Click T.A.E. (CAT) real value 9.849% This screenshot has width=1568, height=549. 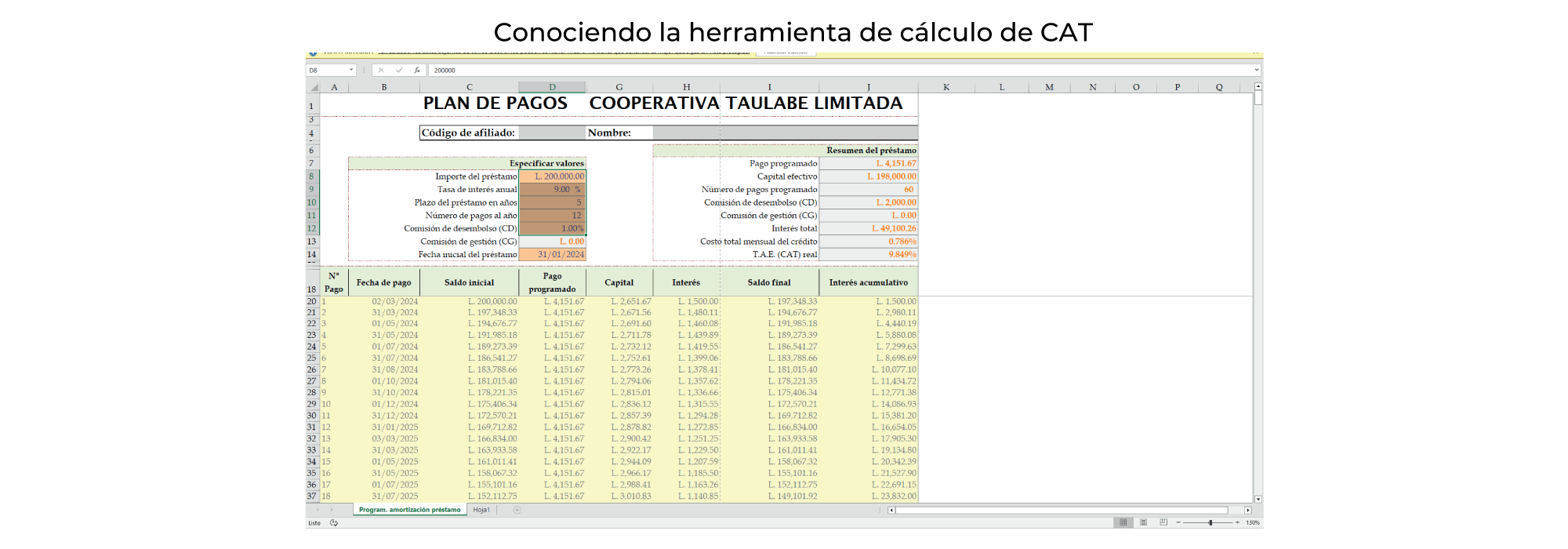point(869,254)
